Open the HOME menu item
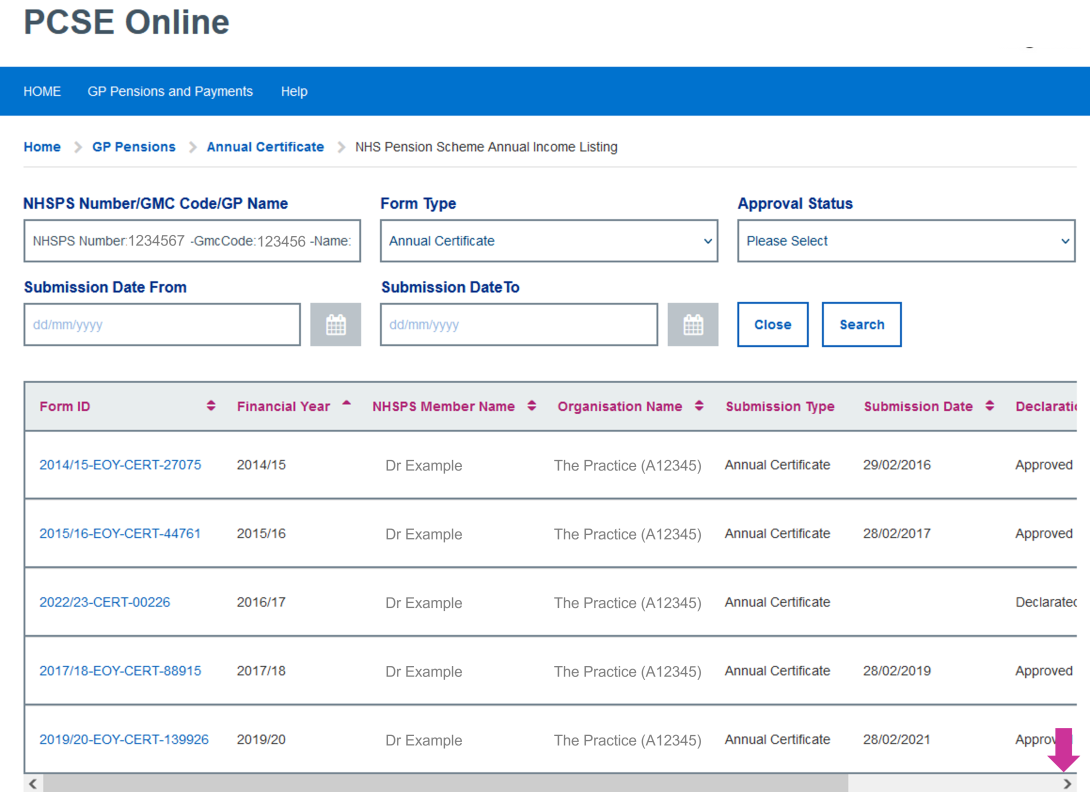 [42, 91]
